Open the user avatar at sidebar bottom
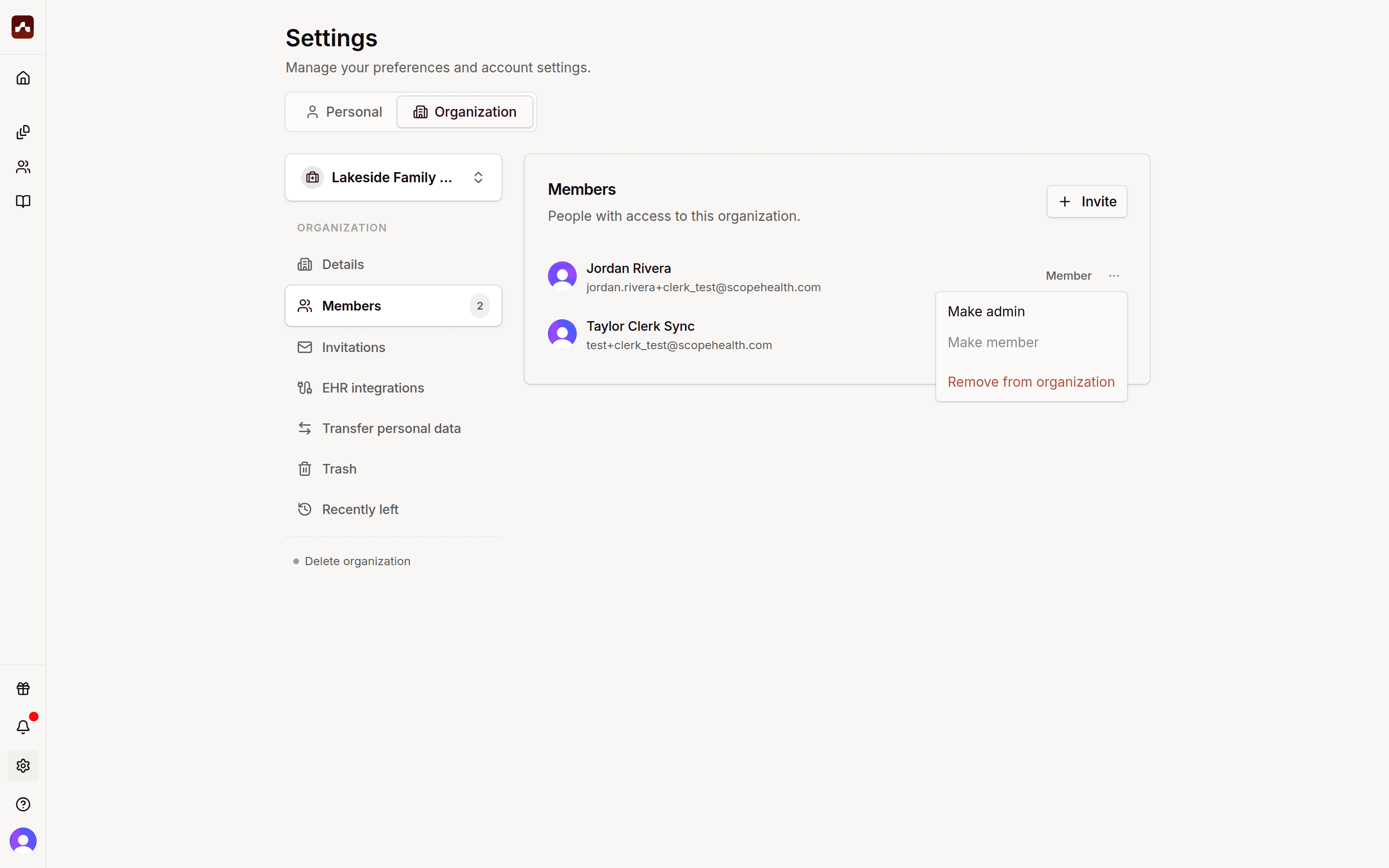 pos(23,841)
